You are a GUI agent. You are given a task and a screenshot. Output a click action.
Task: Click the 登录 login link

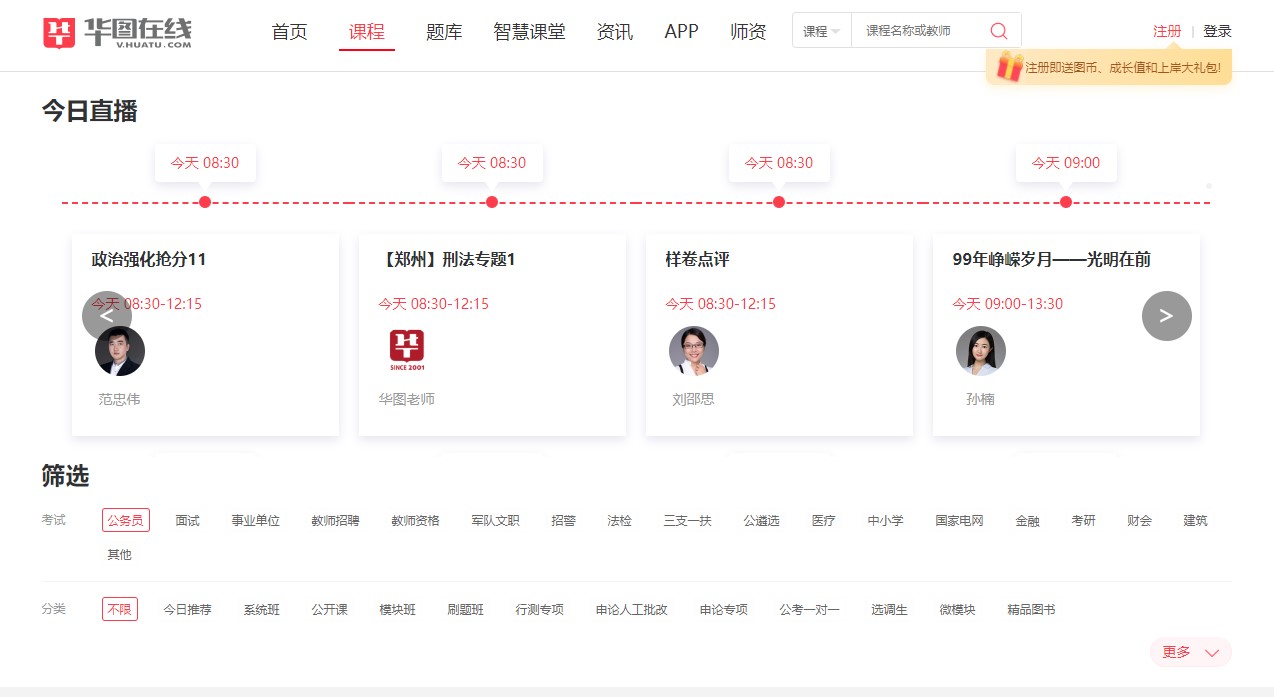click(1218, 30)
